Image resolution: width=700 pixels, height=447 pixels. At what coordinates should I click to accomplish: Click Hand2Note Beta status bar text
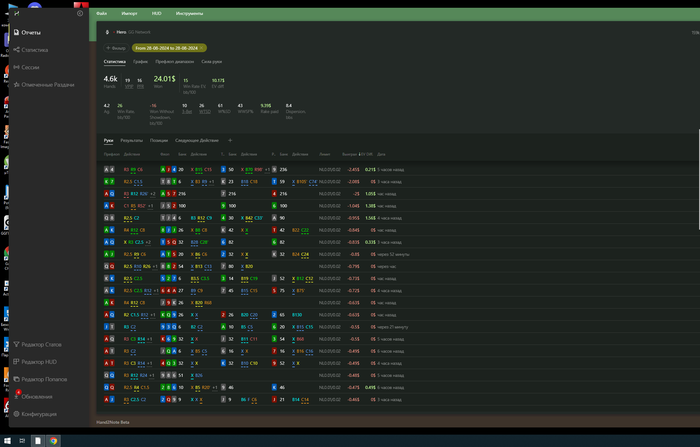pyautogui.click(x=113, y=422)
